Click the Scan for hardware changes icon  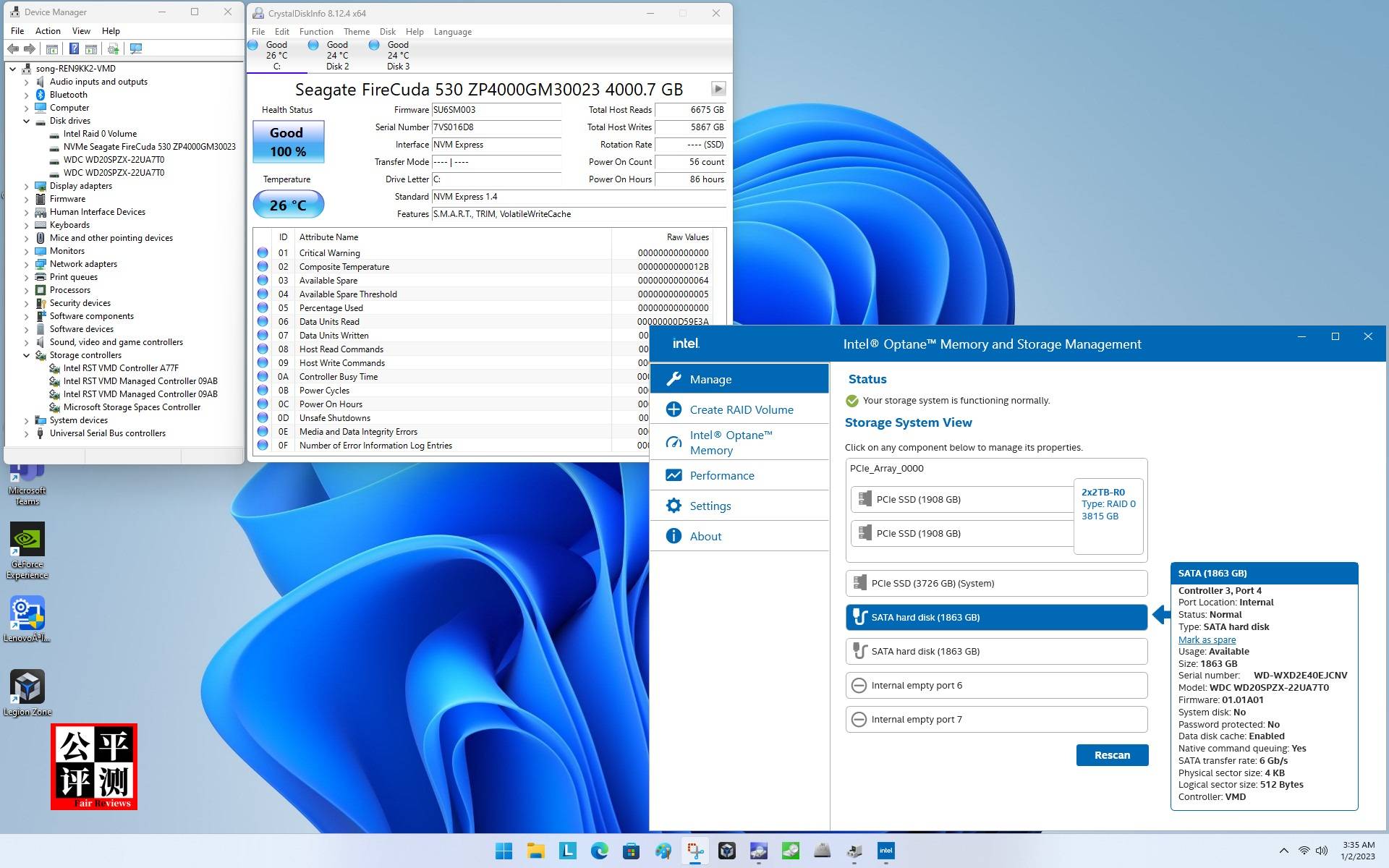[x=135, y=48]
